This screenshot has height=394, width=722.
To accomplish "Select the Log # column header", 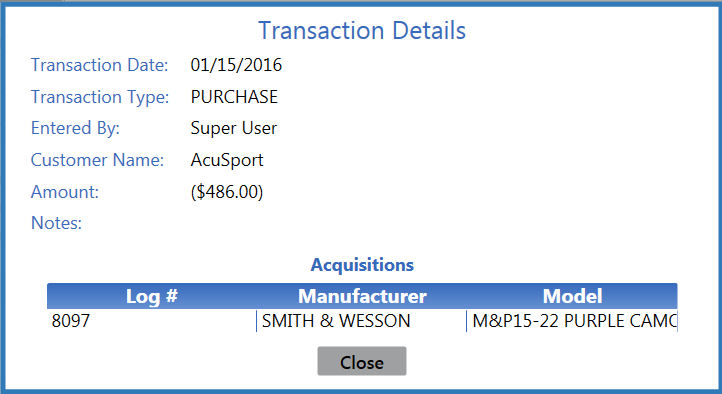I will [151, 296].
